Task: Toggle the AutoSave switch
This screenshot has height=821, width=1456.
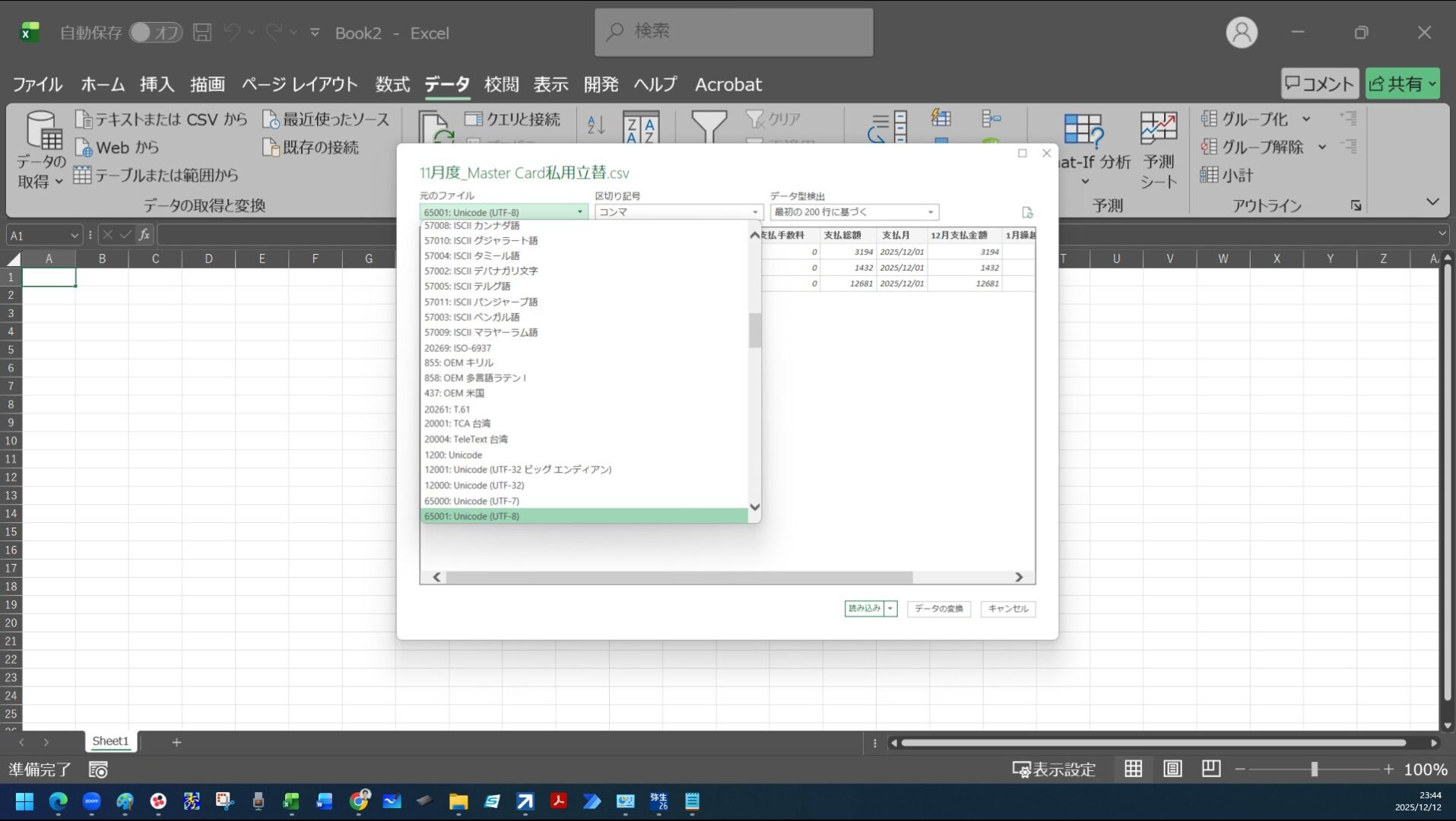Action: pyautogui.click(x=155, y=33)
